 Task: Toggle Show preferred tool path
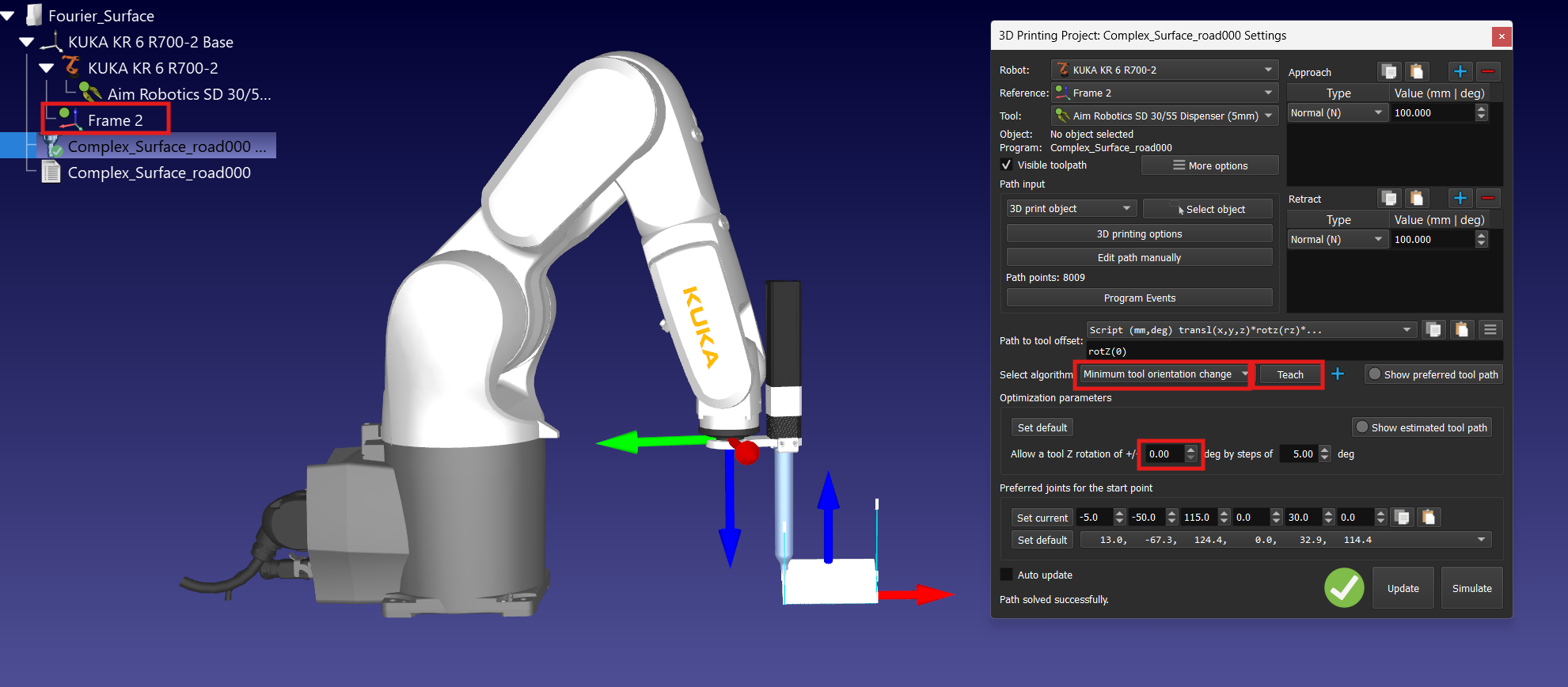point(1433,374)
